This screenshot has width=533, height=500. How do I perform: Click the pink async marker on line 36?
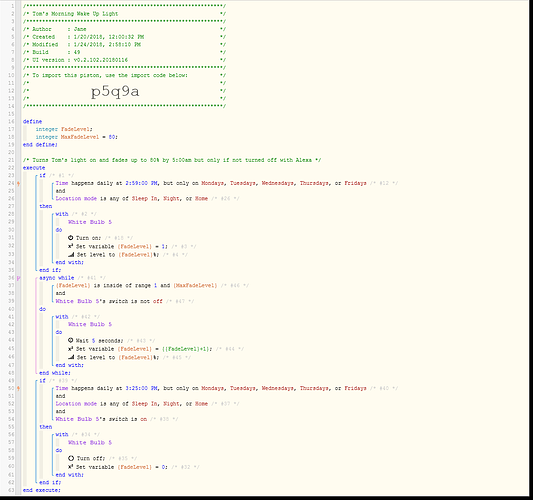tap(18, 278)
